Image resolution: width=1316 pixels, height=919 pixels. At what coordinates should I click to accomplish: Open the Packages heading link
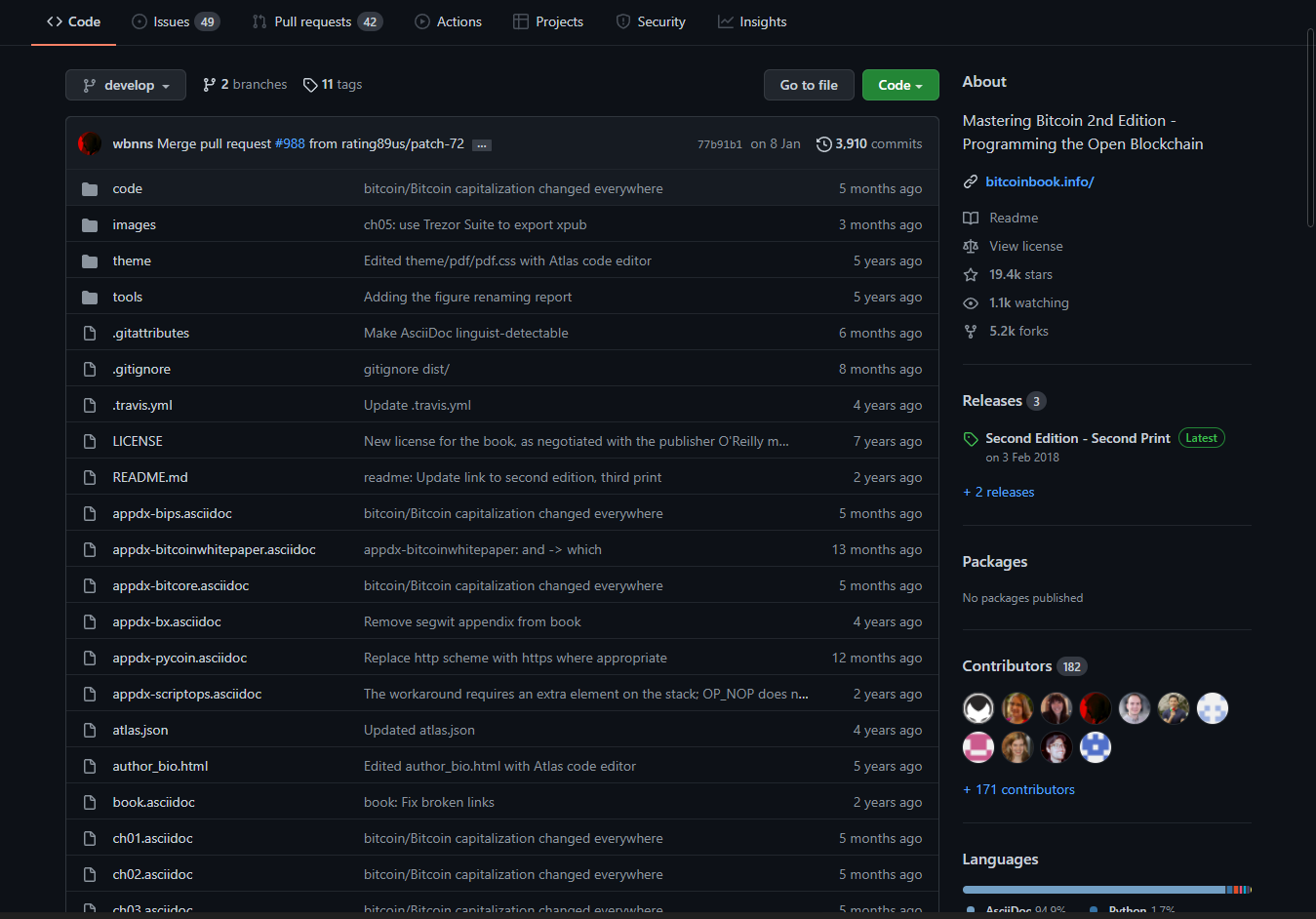click(x=995, y=562)
